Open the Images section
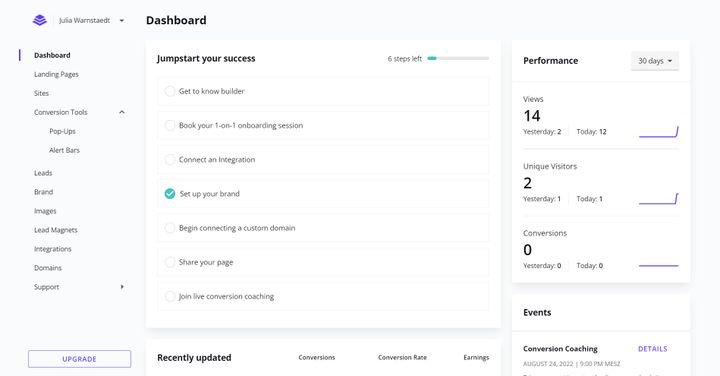720x376 pixels. tap(45, 211)
